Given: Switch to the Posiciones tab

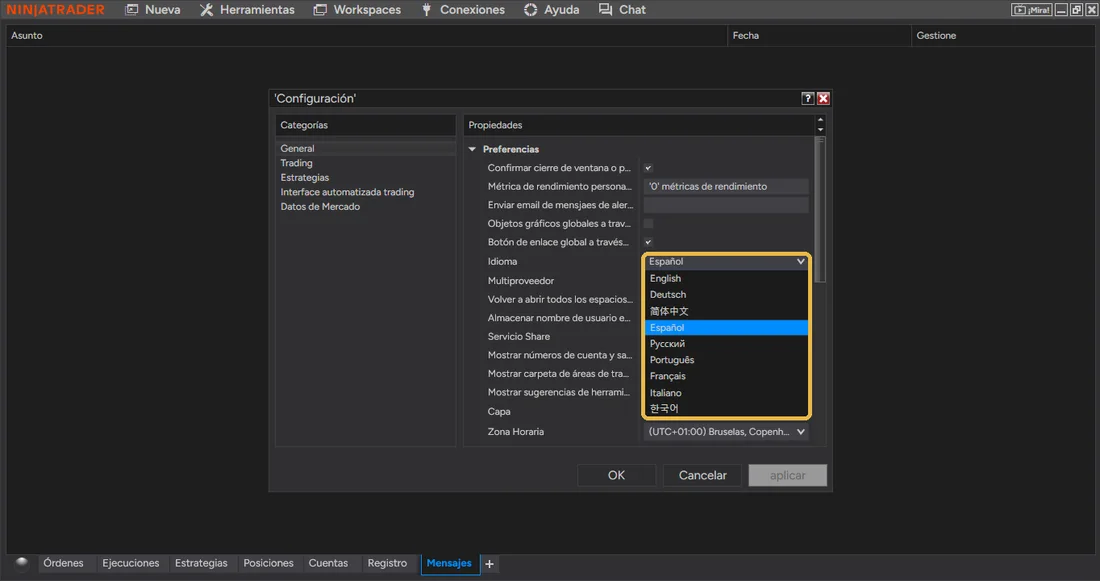Looking at the screenshot, I should [x=268, y=563].
